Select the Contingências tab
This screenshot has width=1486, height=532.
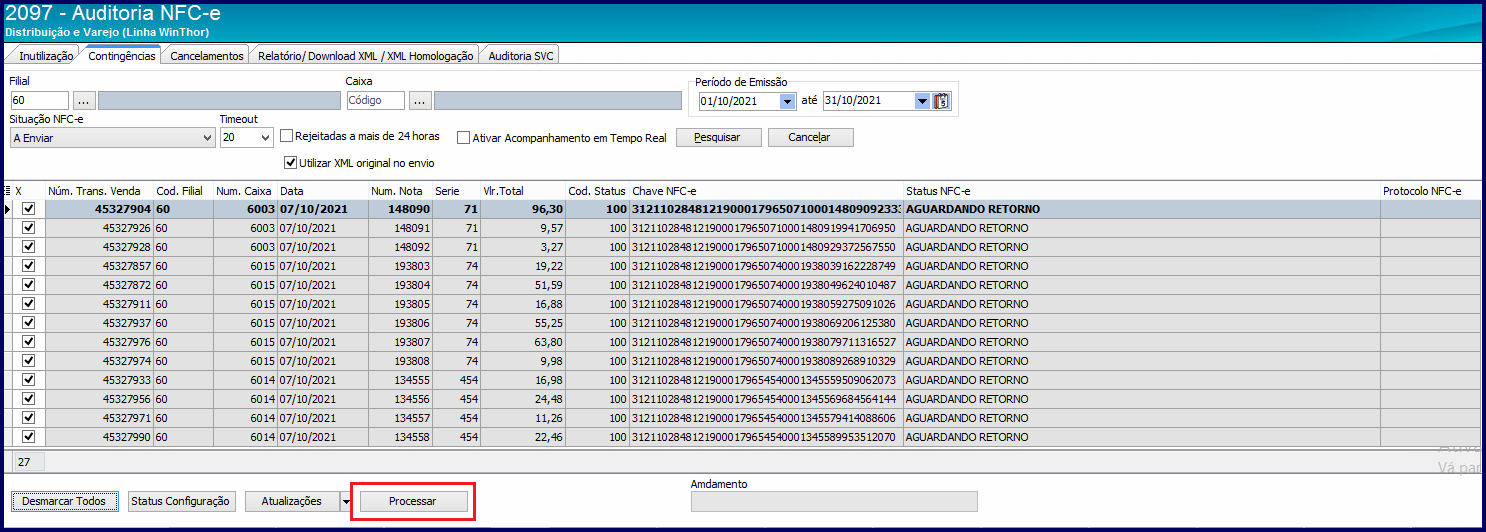(x=122, y=56)
